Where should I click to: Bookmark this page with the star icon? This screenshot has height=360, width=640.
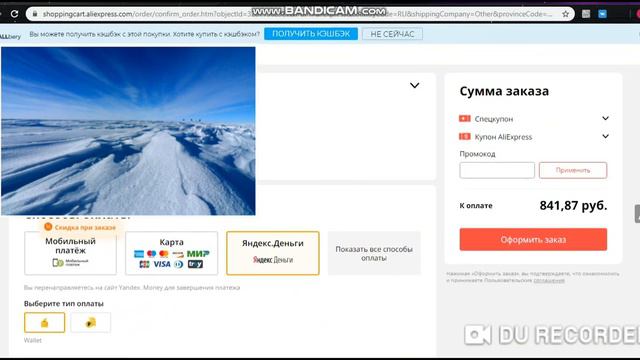[x=565, y=14]
